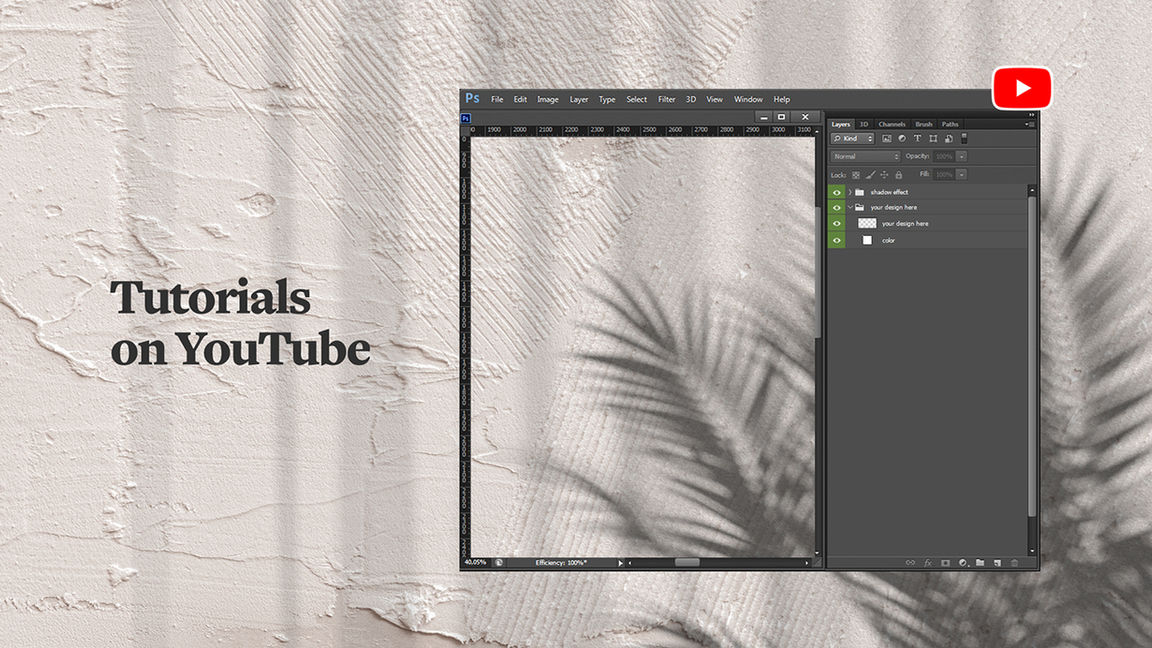This screenshot has width=1152, height=648.
Task: Open the Select menu
Action: tap(636, 99)
